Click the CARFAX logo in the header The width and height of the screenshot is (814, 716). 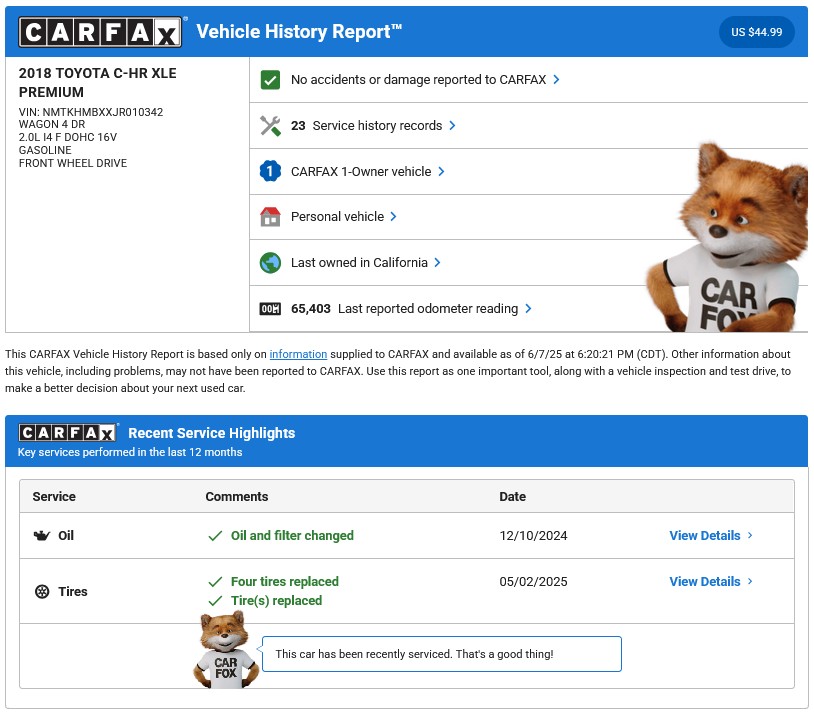click(x=100, y=32)
